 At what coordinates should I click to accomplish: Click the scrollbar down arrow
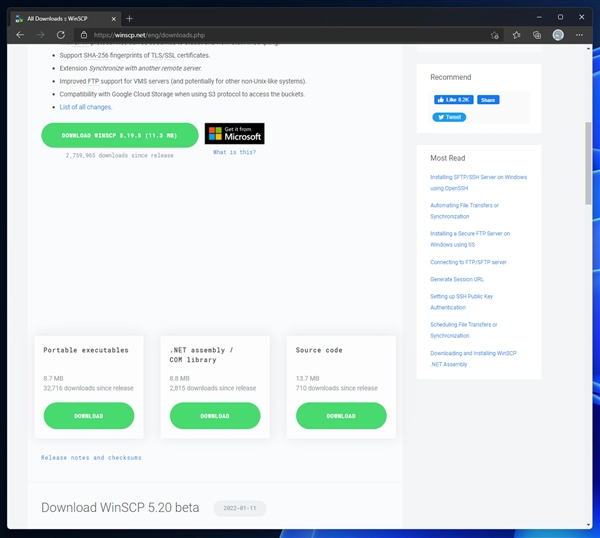(x=588, y=525)
